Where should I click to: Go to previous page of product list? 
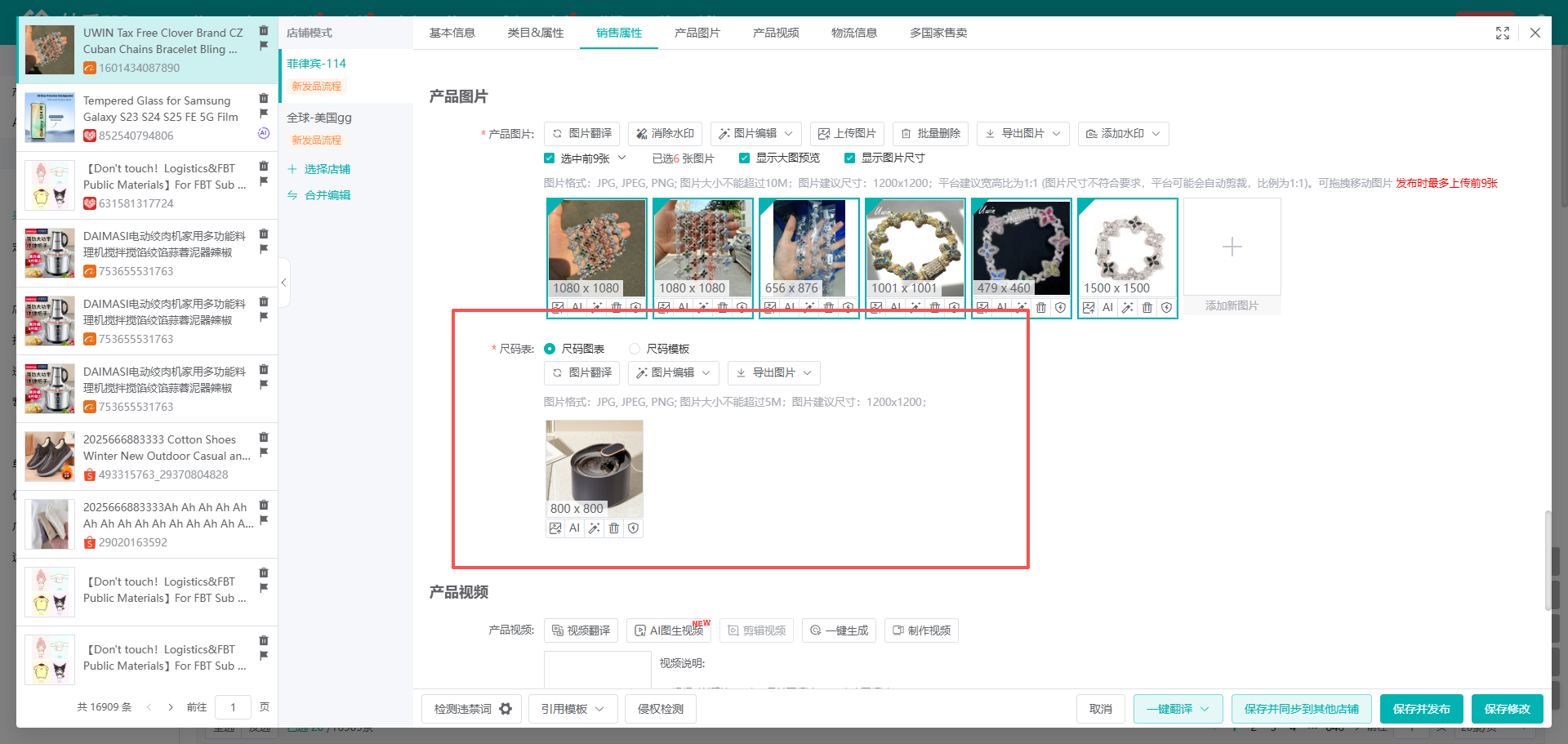tap(149, 707)
